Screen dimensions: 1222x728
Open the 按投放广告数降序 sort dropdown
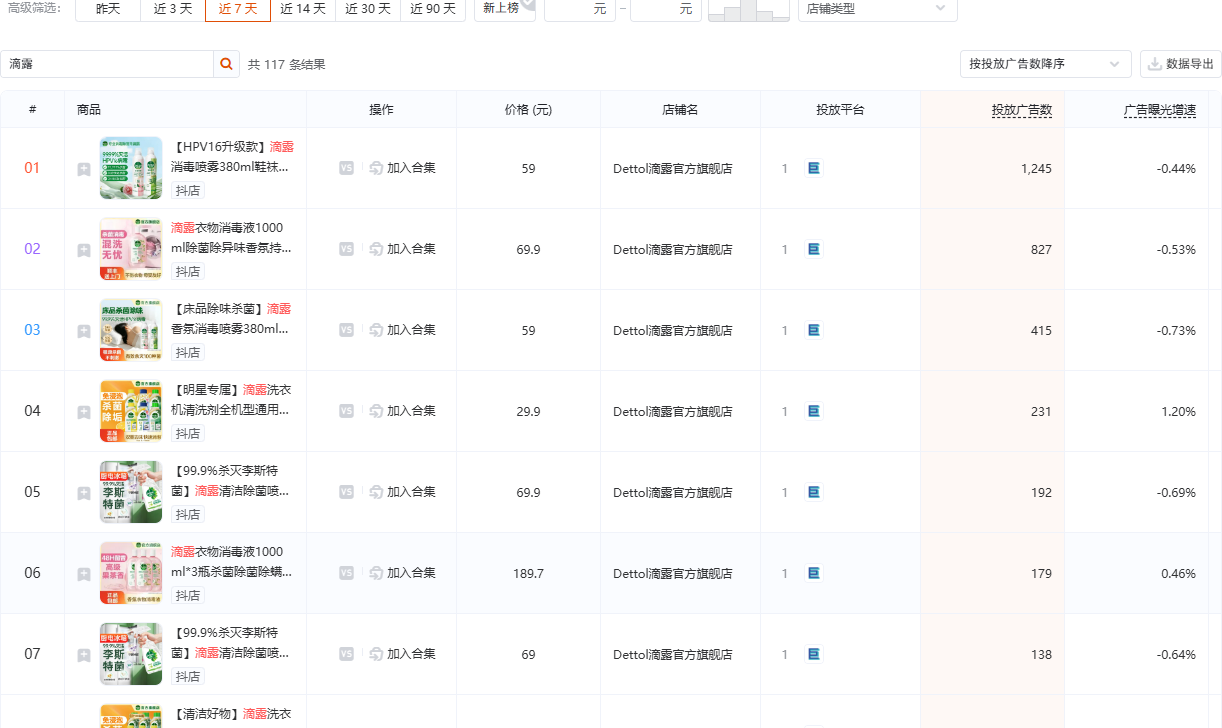tap(1045, 64)
